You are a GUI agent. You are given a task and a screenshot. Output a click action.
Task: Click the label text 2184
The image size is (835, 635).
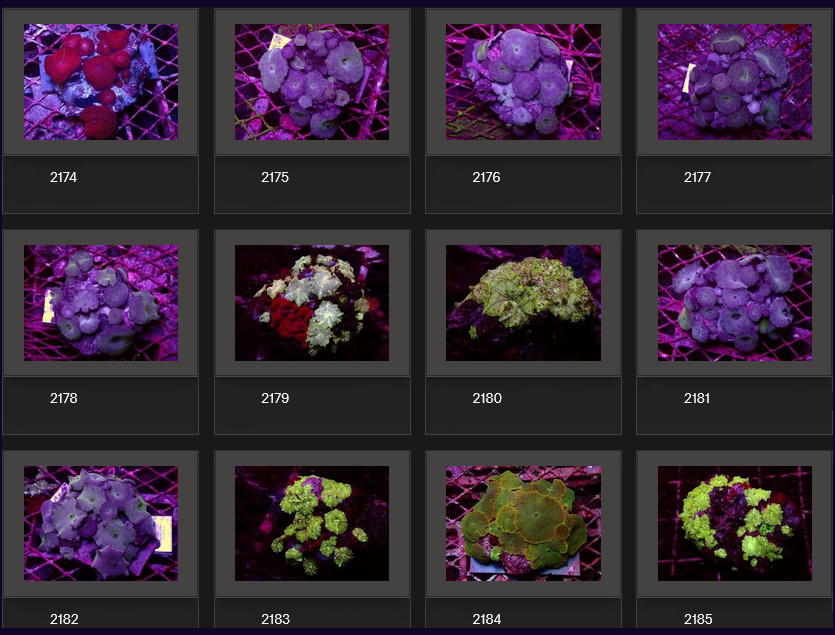click(487, 619)
